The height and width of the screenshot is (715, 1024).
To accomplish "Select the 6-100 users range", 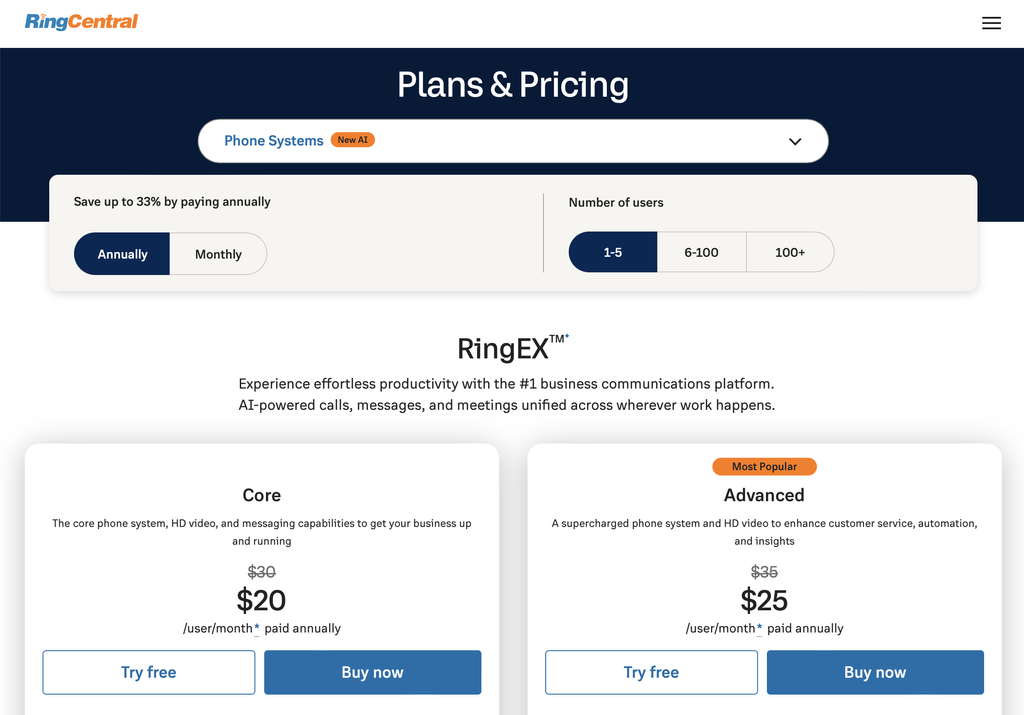I will pyautogui.click(x=701, y=252).
